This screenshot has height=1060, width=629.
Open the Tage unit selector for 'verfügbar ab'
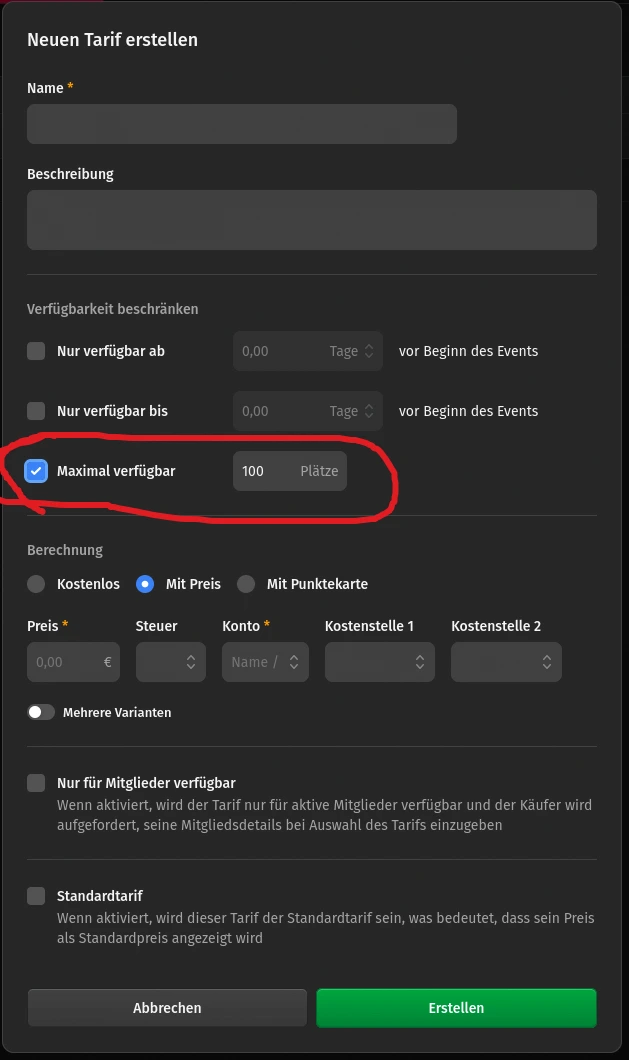click(352, 351)
